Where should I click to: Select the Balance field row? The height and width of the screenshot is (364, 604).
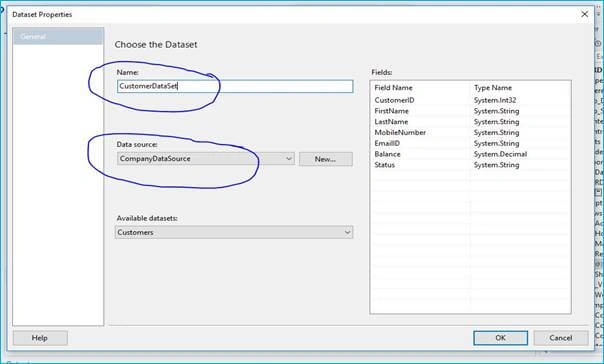[x=470, y=154]
